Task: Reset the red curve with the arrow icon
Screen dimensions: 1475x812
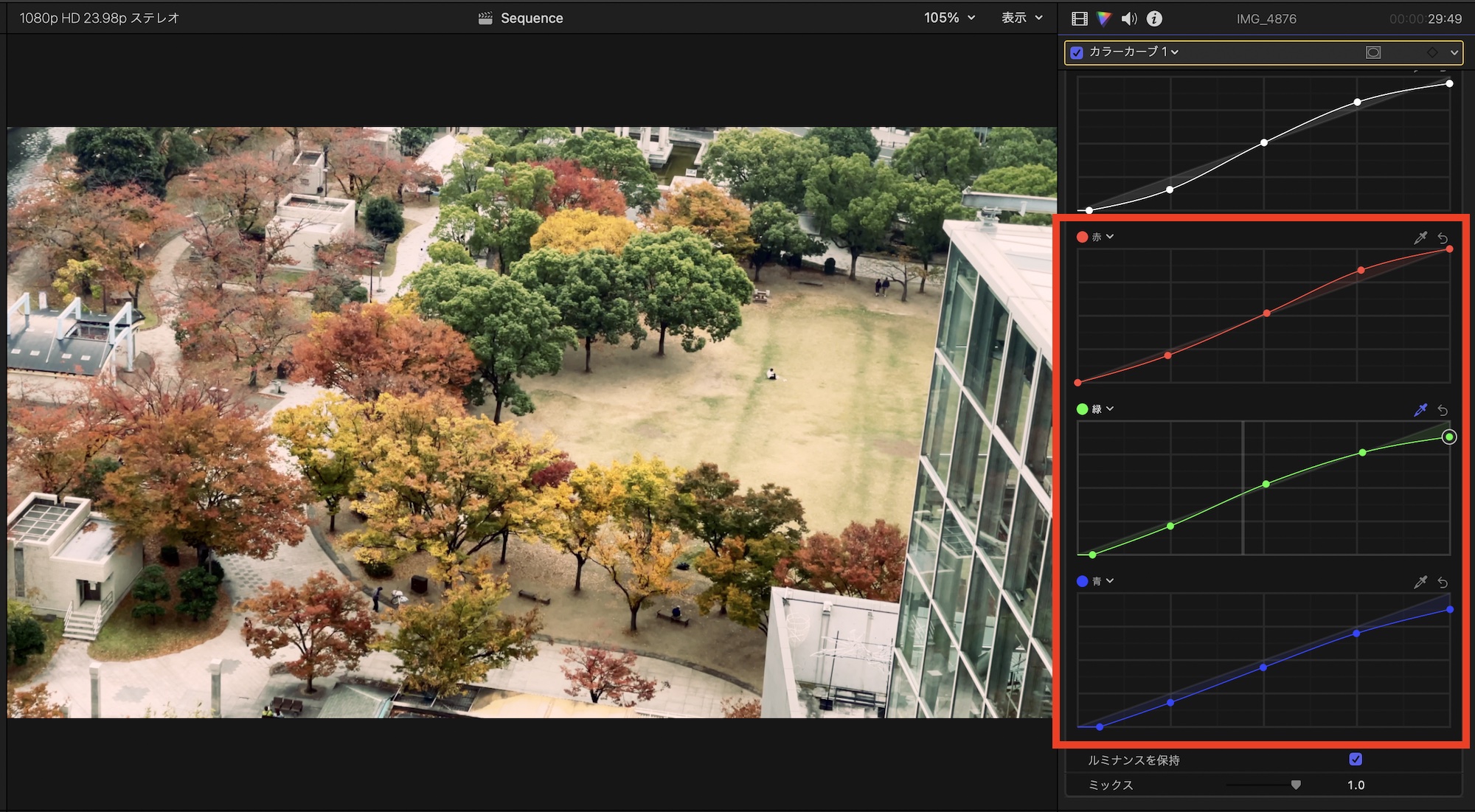Action: [x=1443, y=237]
